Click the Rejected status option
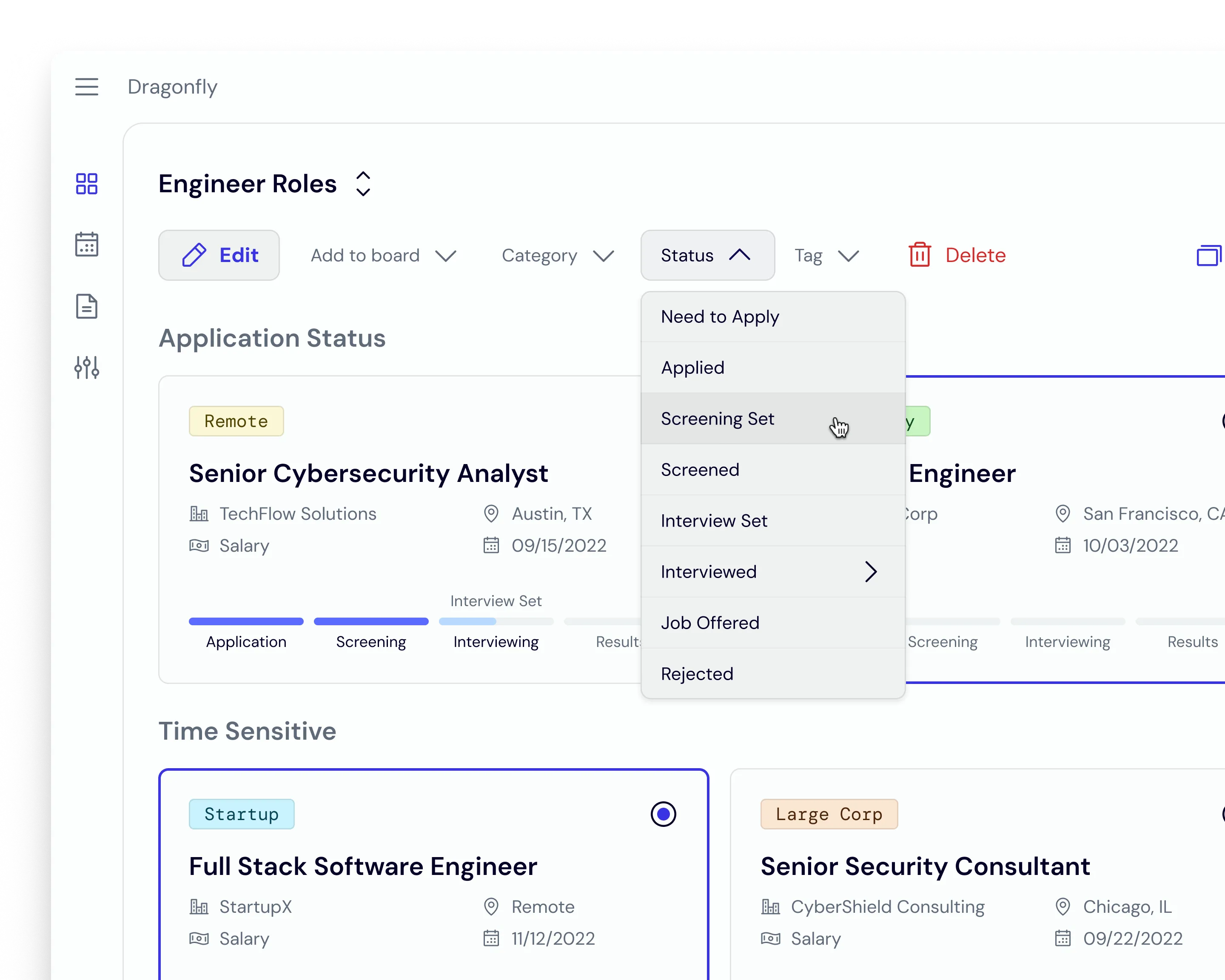This screenshot has height=980, width=1225. [x=697, y=674]
